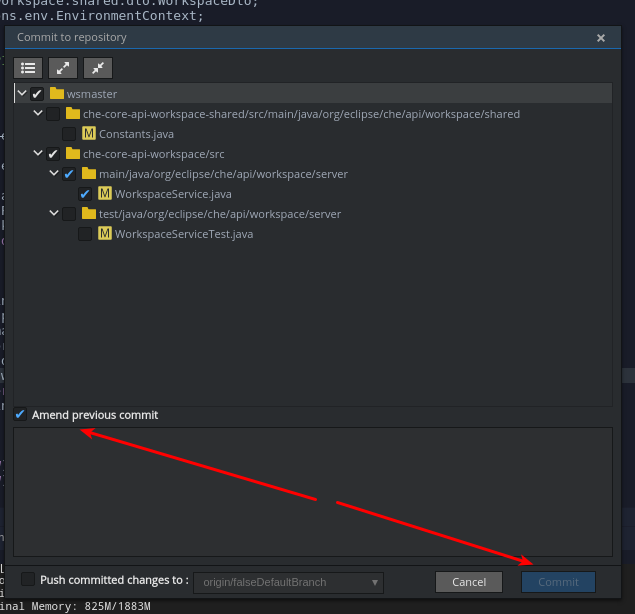Viewport: 635px width, 614px height.
Task: Select Constants.java file name
Action: [x=136, y=134]
